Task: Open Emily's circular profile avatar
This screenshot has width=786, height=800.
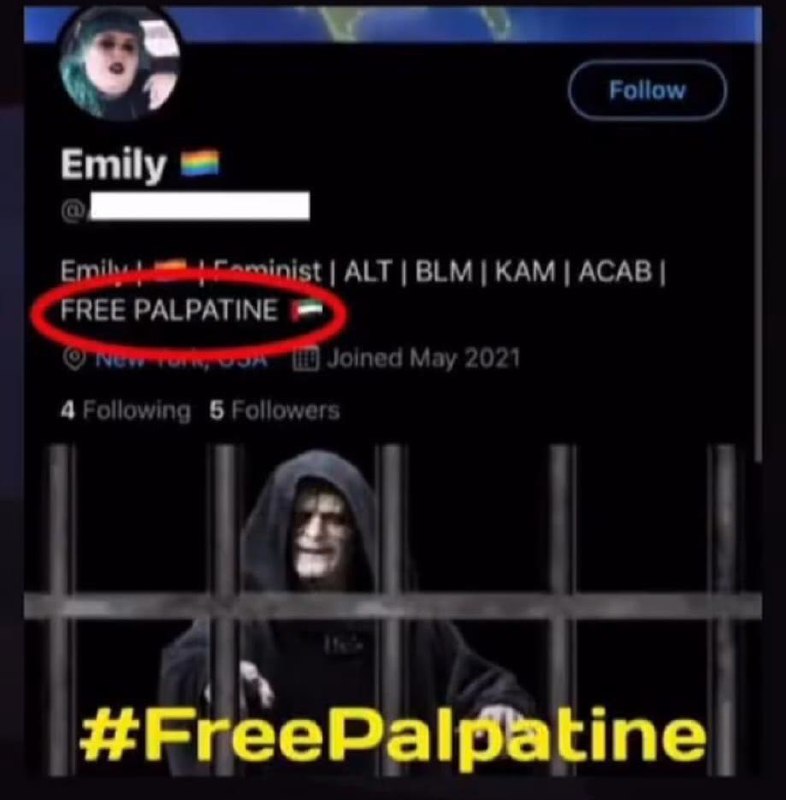Action: [119, 64]
